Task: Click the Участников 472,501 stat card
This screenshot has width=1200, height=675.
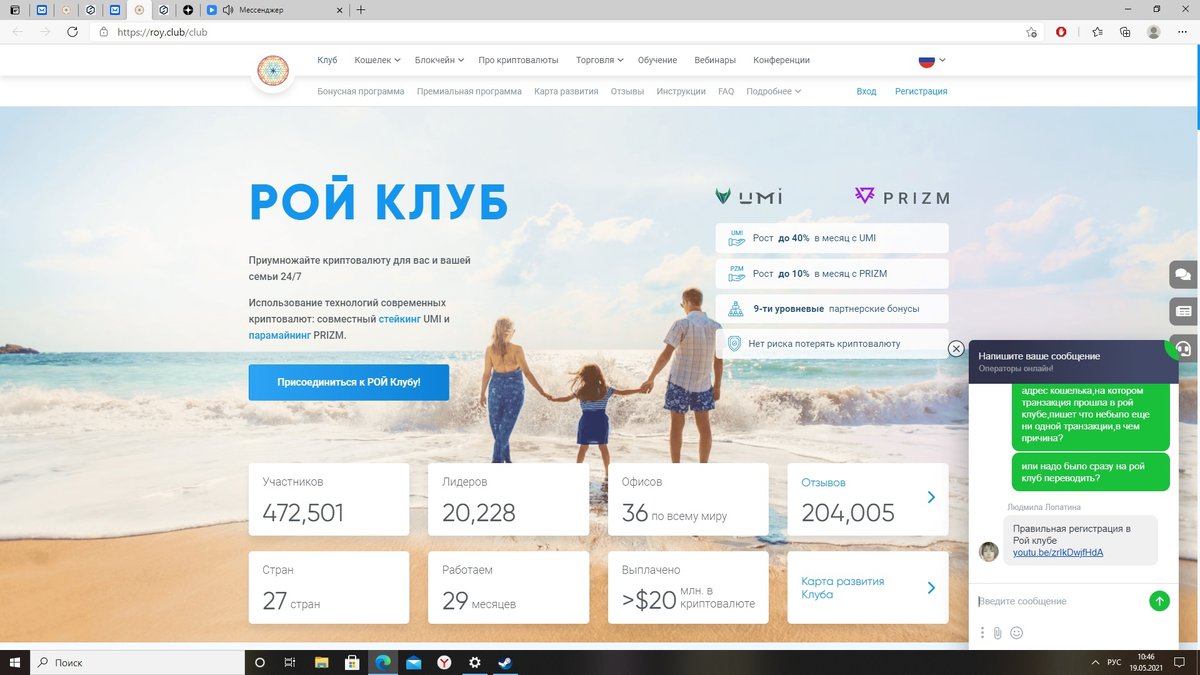Action: pos(329,499)
